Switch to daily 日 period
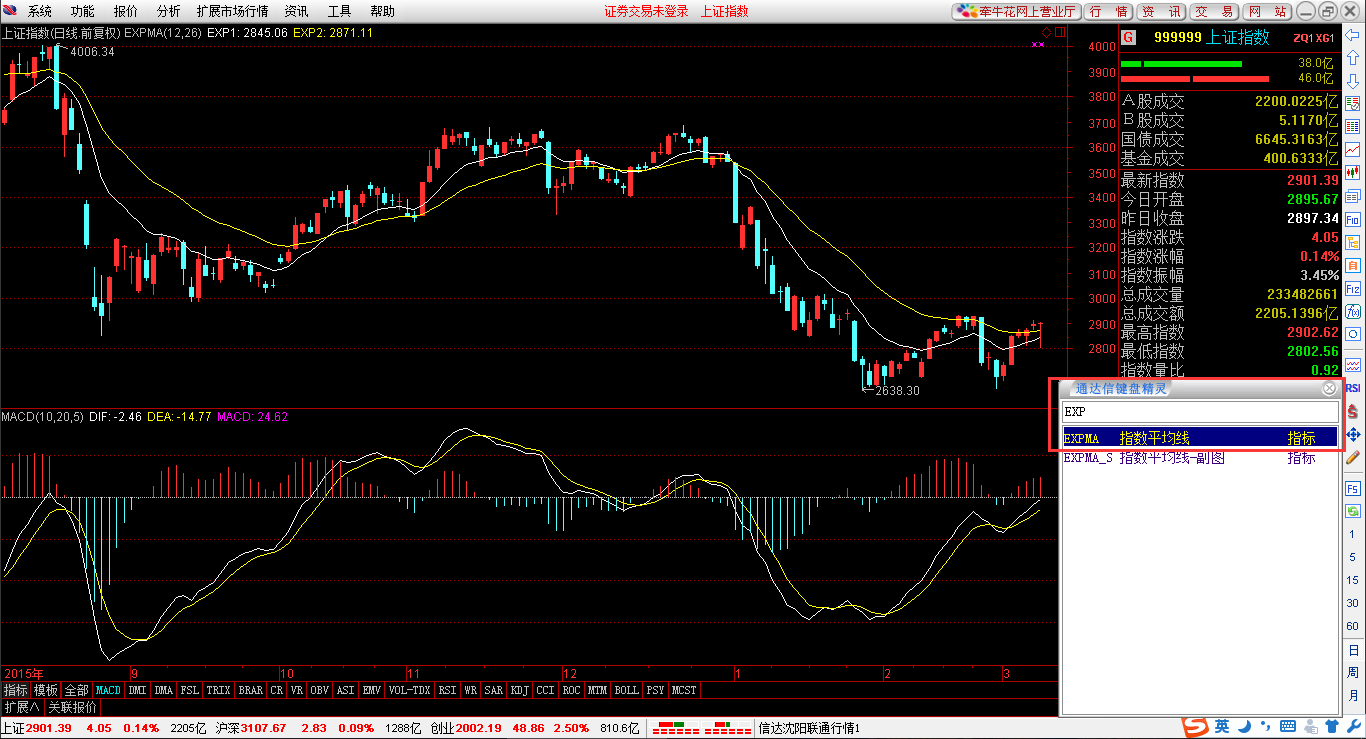This screenshot has height=739, width=1366. [1353, 649]
